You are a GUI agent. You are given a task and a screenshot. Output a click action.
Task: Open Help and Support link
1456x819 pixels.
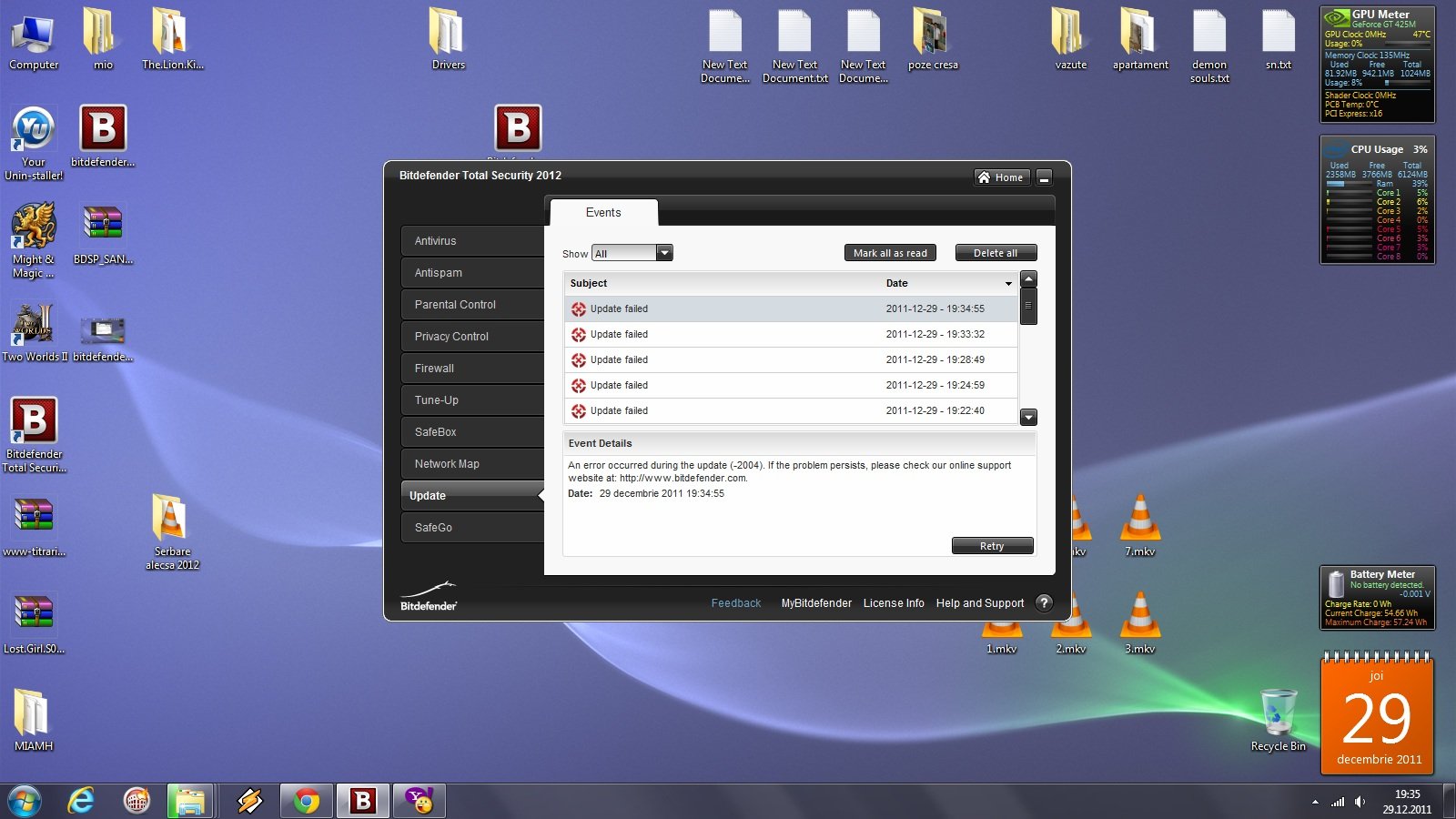[x=980, y=603]
